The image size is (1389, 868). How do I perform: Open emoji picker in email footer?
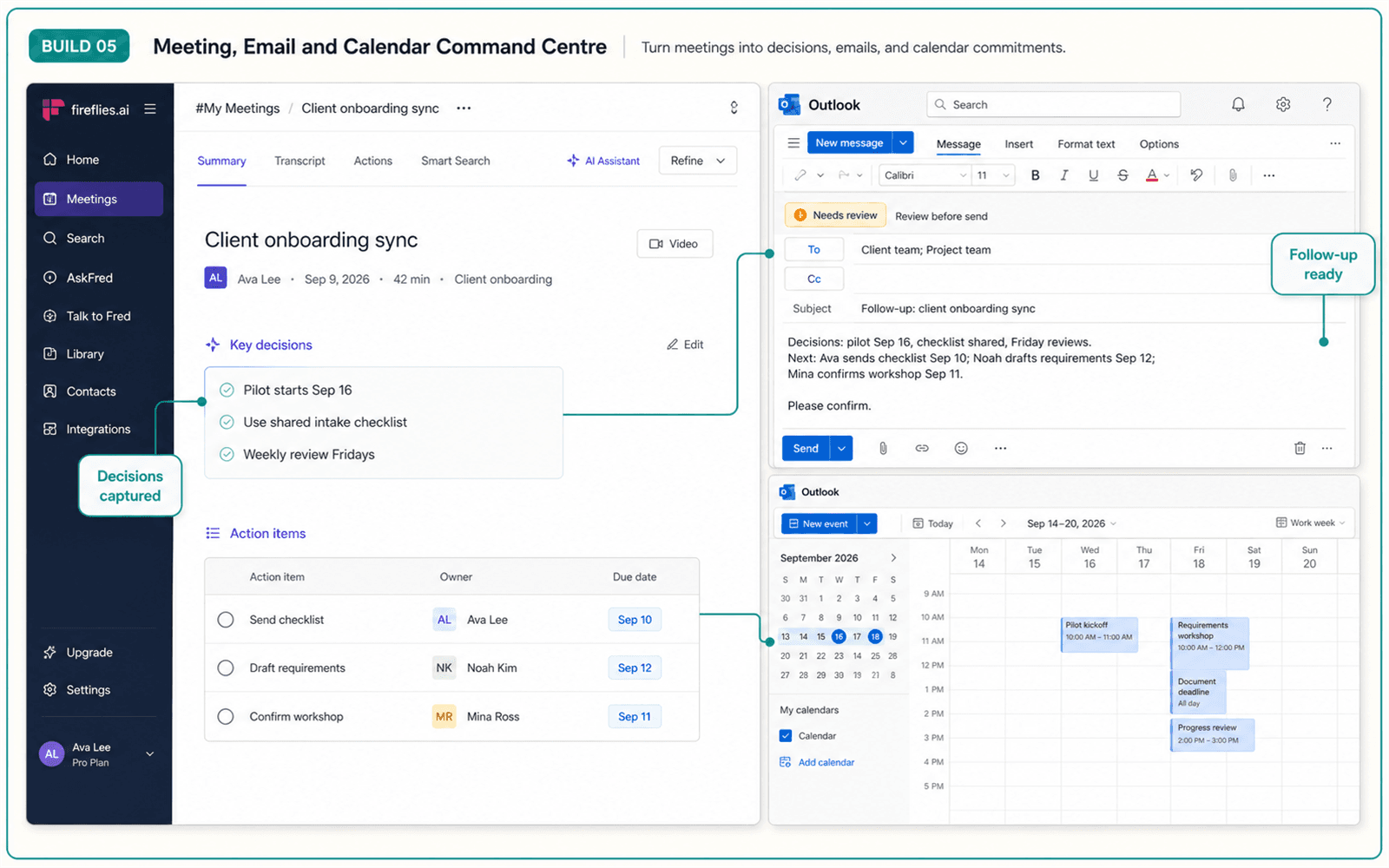click(x=961, y=448)
